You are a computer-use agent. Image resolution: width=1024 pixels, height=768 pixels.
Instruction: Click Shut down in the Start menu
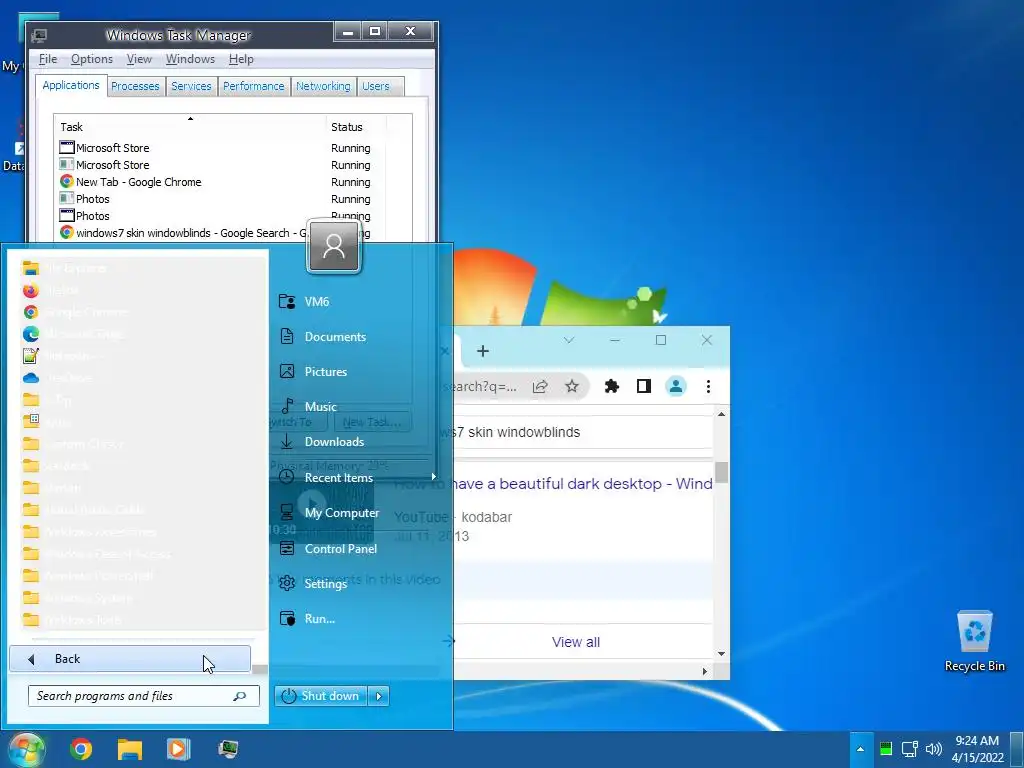(321, 696)
